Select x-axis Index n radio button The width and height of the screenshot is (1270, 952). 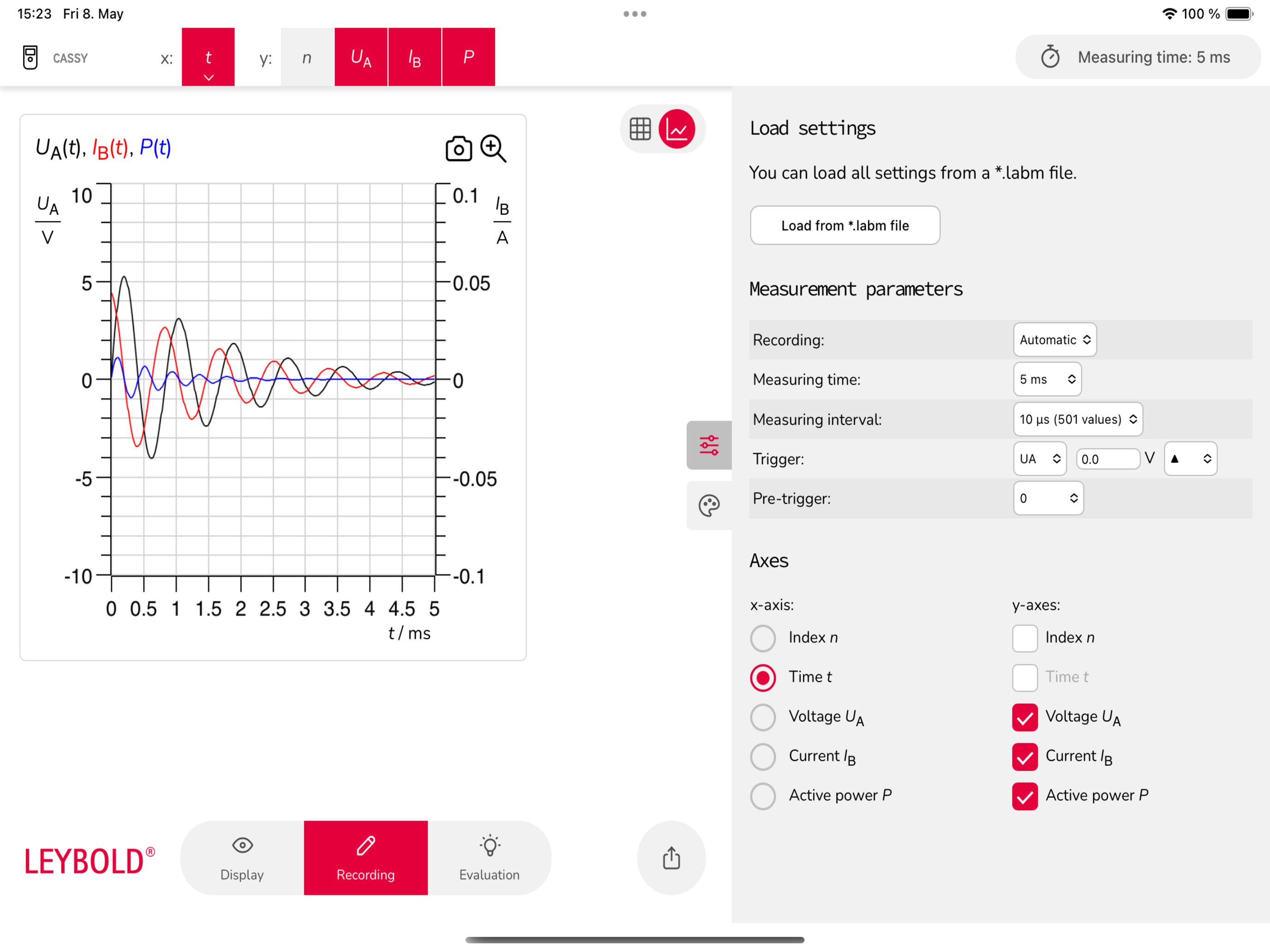click(763, 638)
